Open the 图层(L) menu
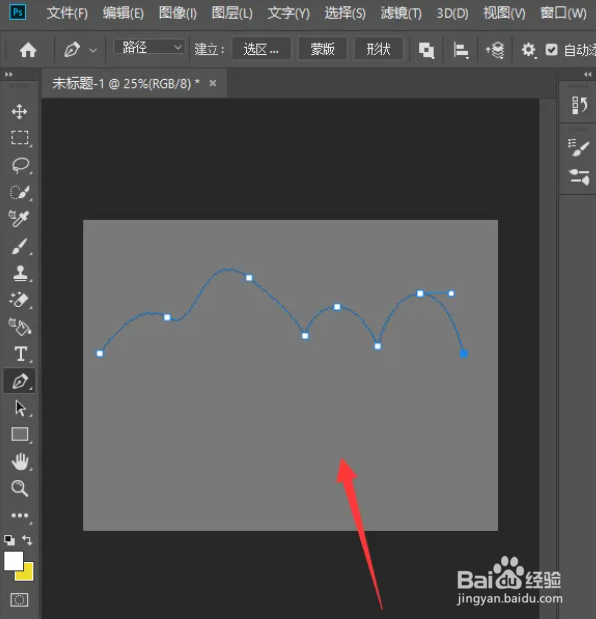Screen dimensions: 596x619 click(232, 13)
